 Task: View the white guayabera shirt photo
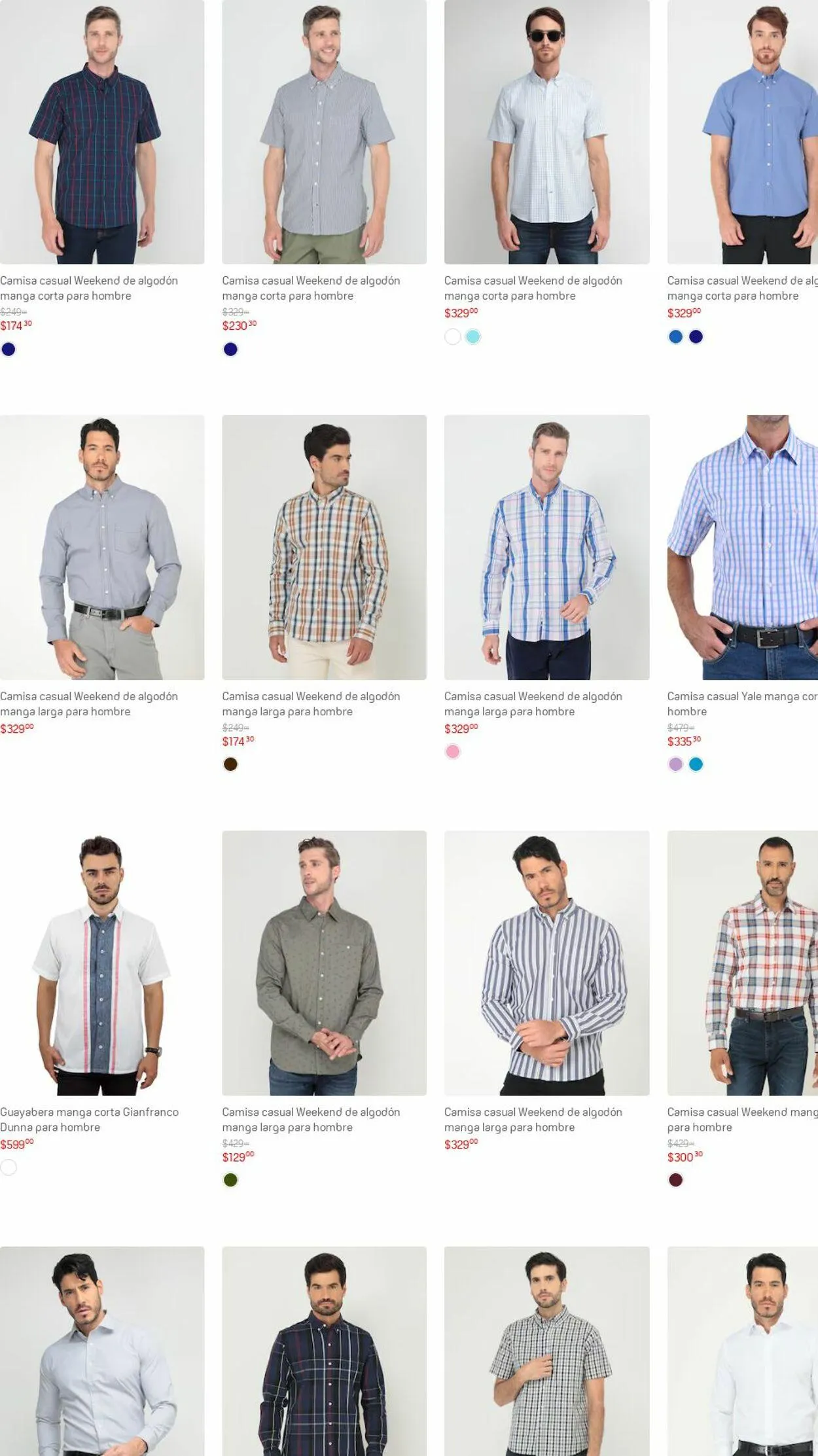[x=102, y=963]
